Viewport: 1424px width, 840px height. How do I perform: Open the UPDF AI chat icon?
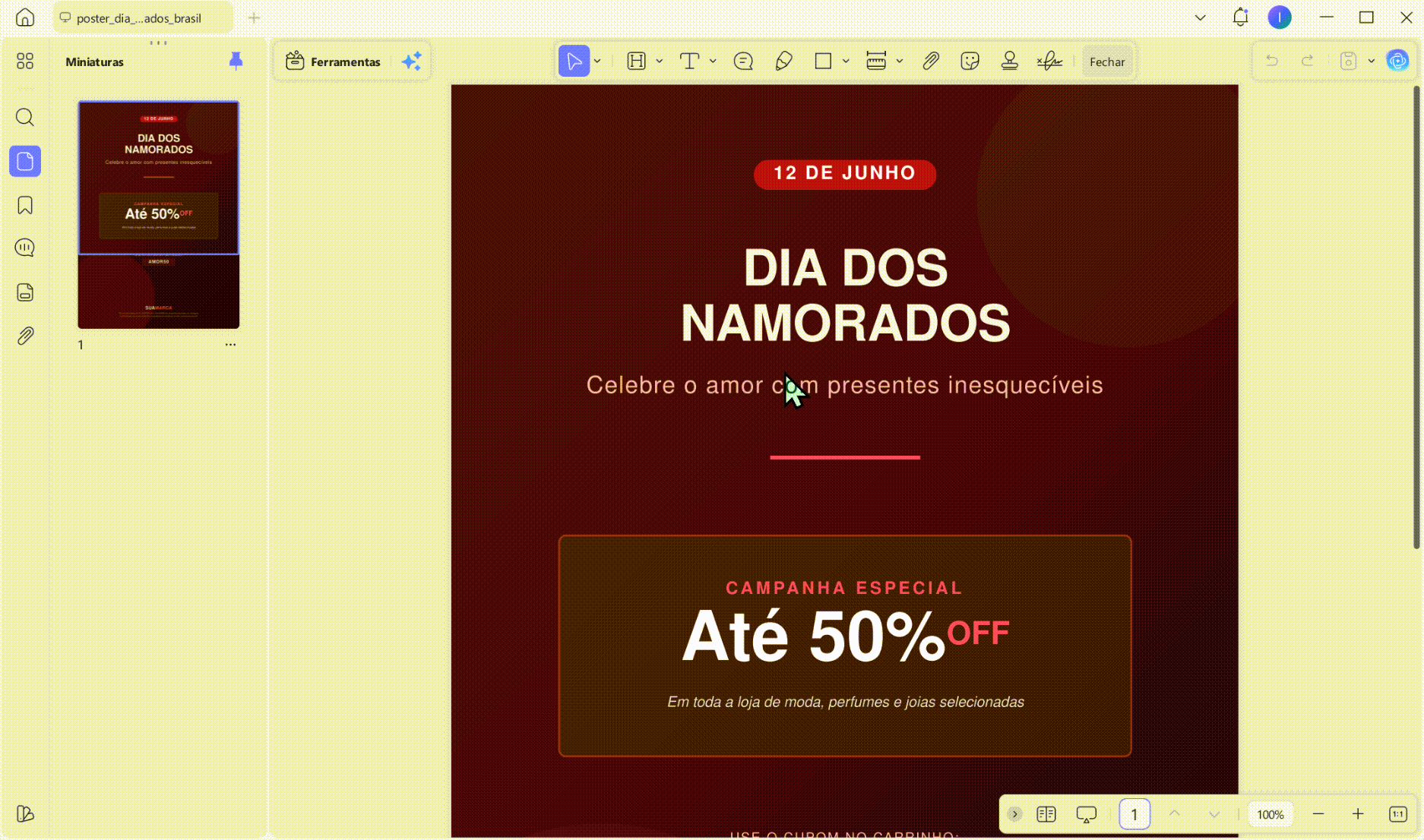point(1397,61)
